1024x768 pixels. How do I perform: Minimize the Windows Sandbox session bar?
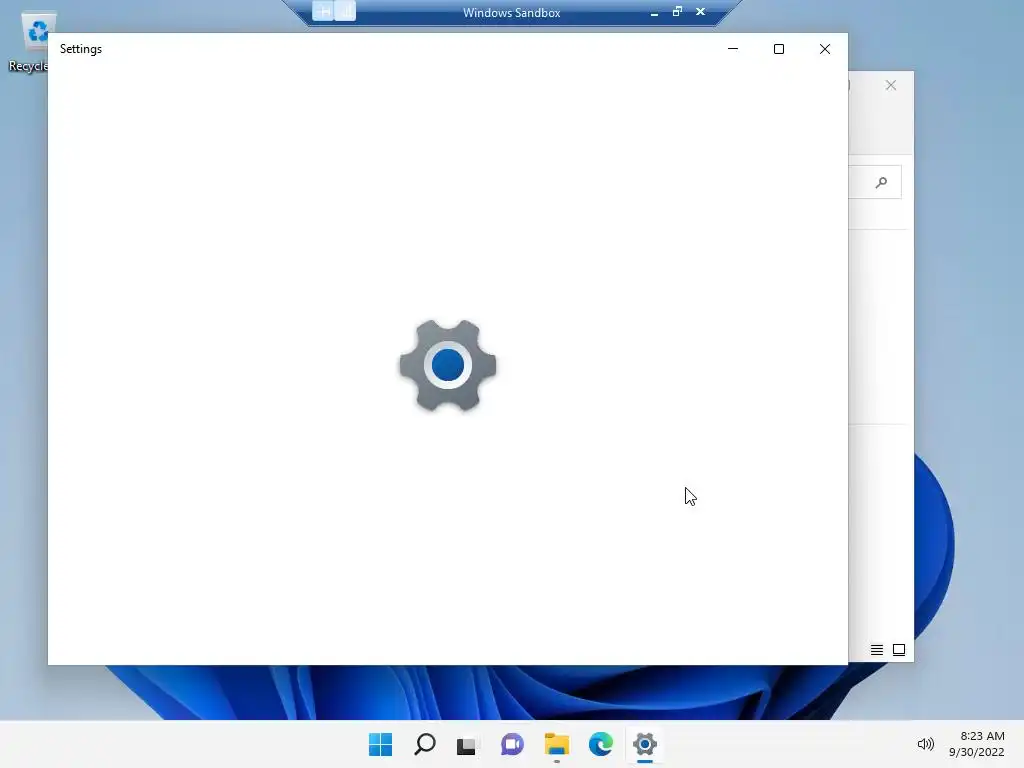(654, 12)
